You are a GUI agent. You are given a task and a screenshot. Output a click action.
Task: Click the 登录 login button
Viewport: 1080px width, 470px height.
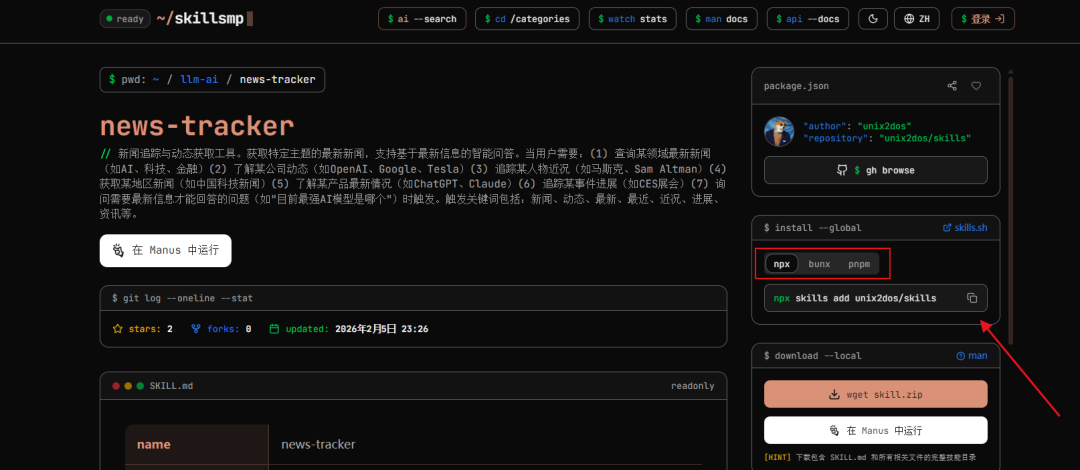coord(983,19)
